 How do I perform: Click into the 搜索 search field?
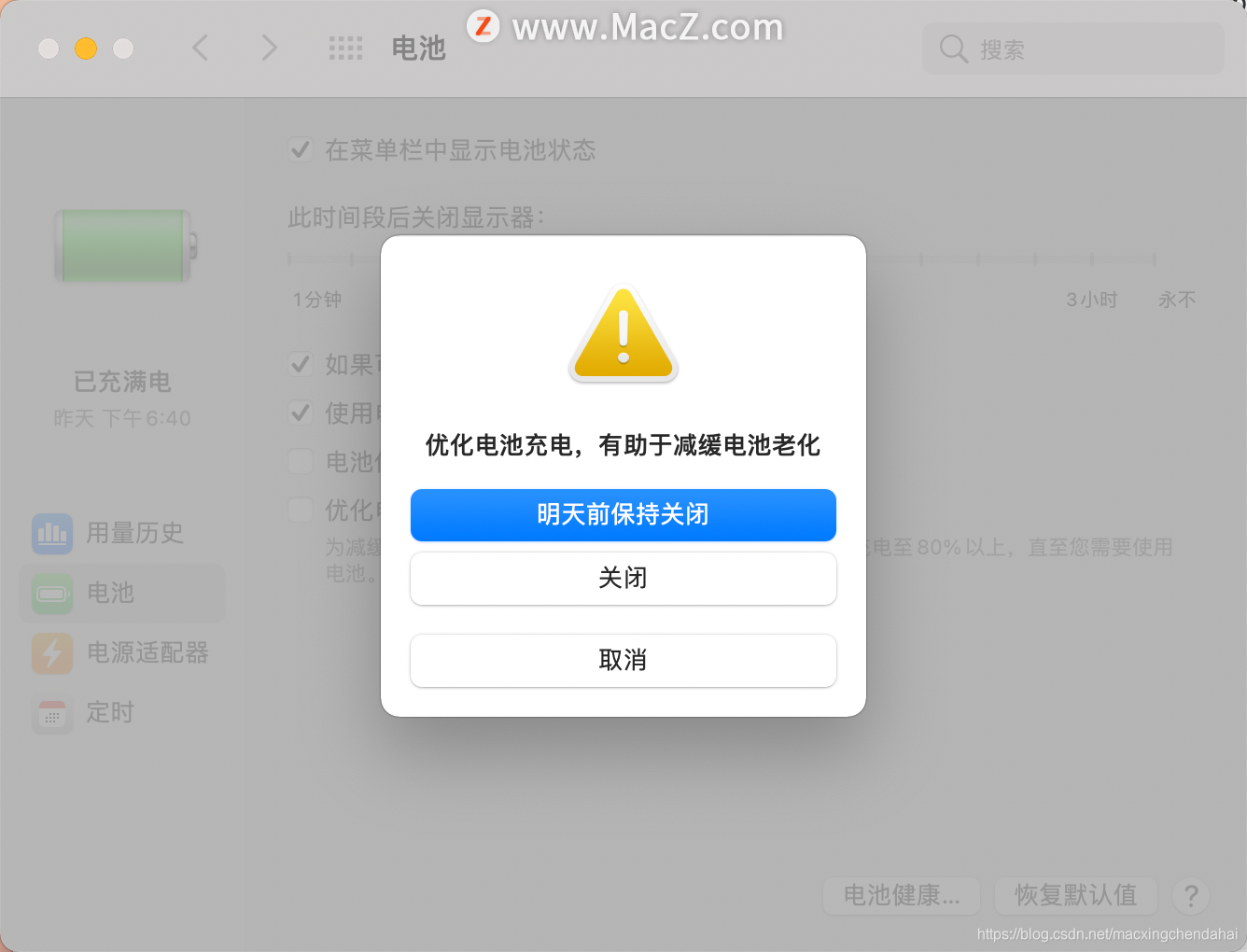[1073, 49]
